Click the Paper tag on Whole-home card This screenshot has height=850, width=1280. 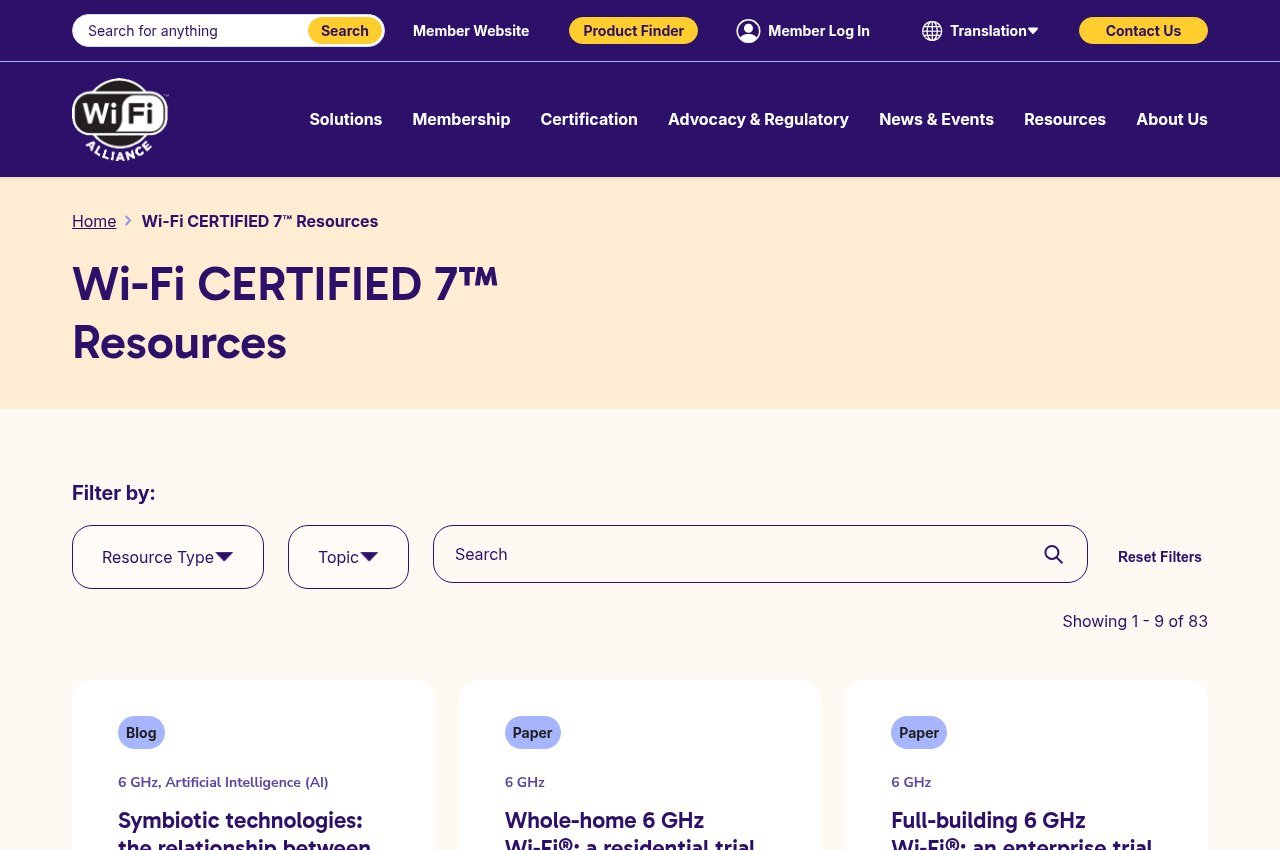tap(532, 733)
